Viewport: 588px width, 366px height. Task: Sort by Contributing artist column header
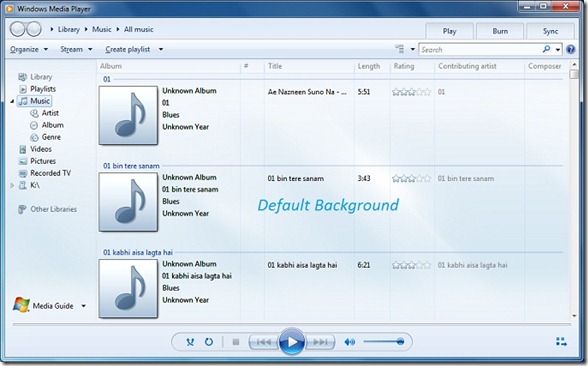click(467, 66)
